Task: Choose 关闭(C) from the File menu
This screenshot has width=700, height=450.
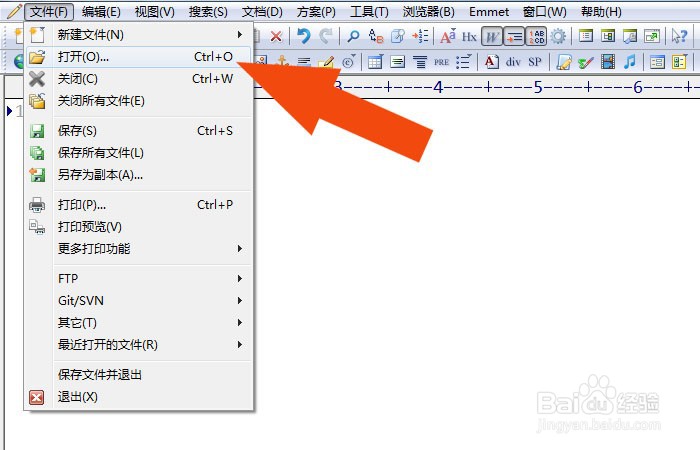Action: [x=138, y=79]
